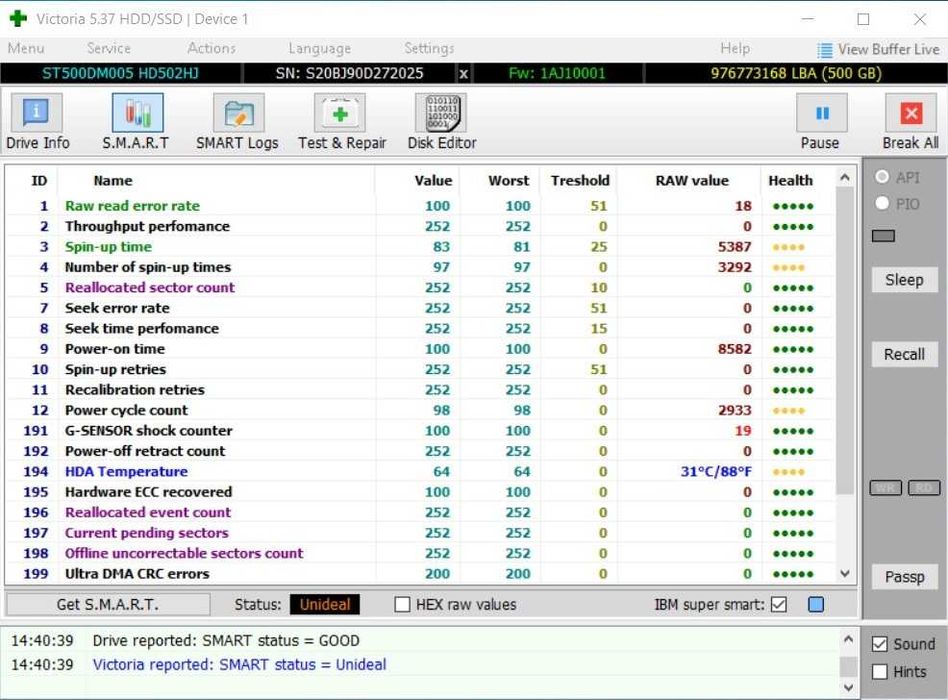Click the Pause icon button
This screenshot has width=948, height=700.
[822, 112]
